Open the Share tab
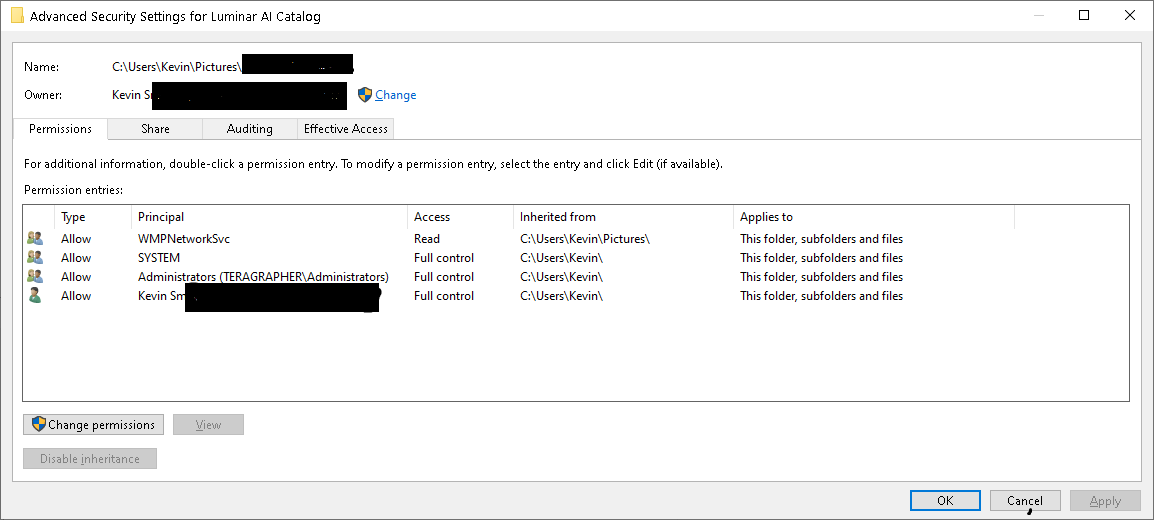Screen dimensions: 1154x520 point(155,129)
